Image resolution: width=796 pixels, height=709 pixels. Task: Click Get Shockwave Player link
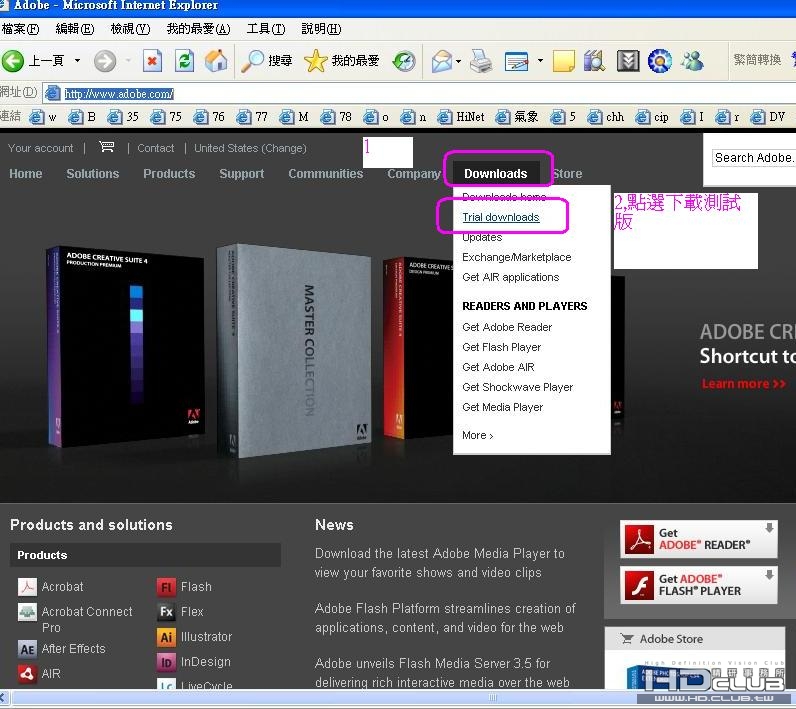(517, 387)
